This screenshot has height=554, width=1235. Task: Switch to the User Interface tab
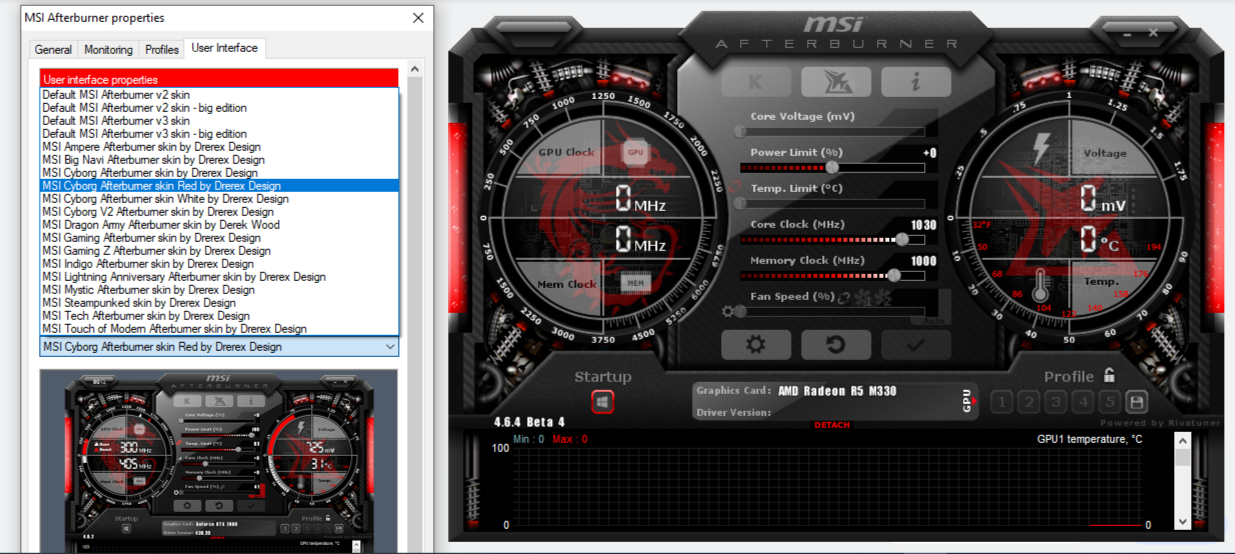pyautogui.click(x=225, y=47)
